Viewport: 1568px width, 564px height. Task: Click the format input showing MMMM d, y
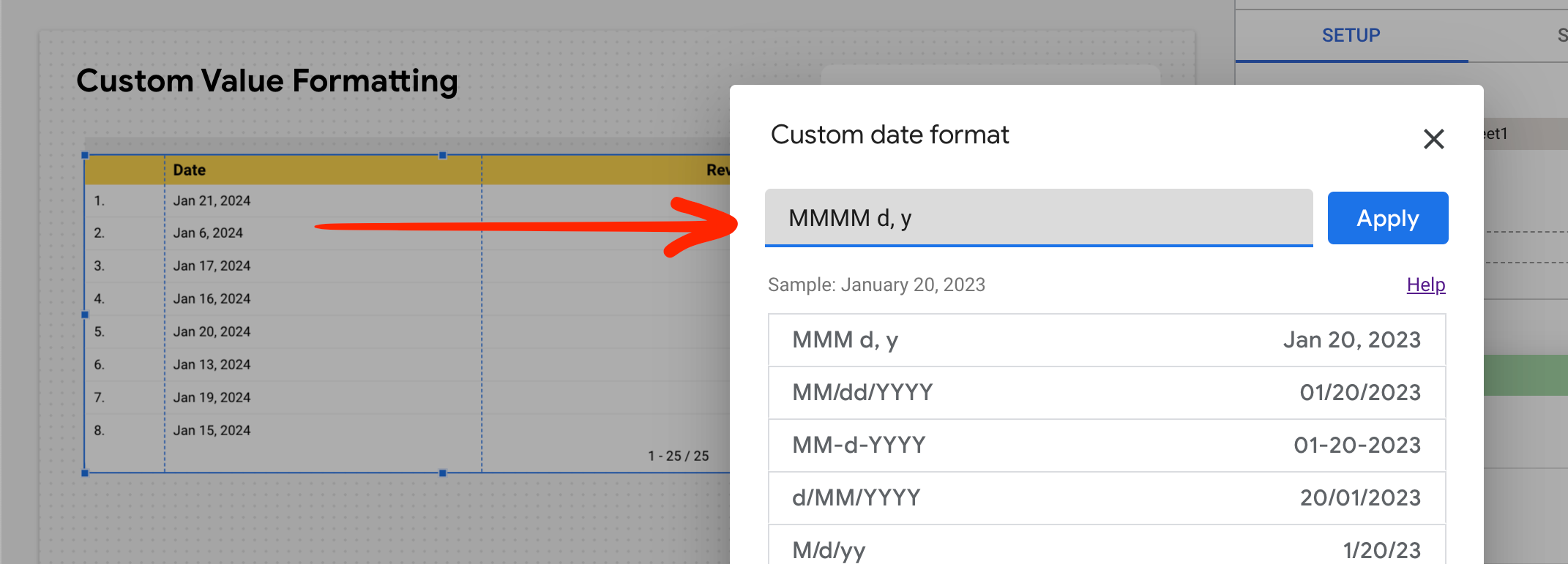click(1038, 218)
